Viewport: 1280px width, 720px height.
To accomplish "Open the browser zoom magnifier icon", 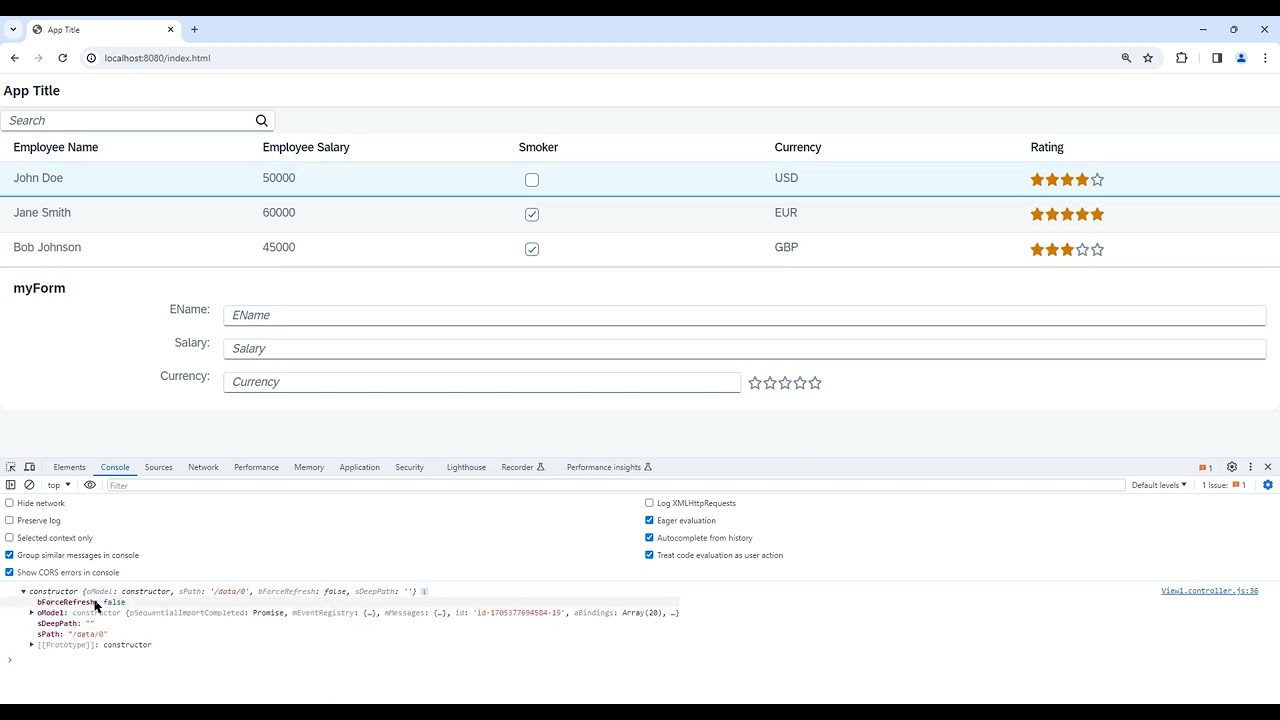I will click(x=1126, y=58).
